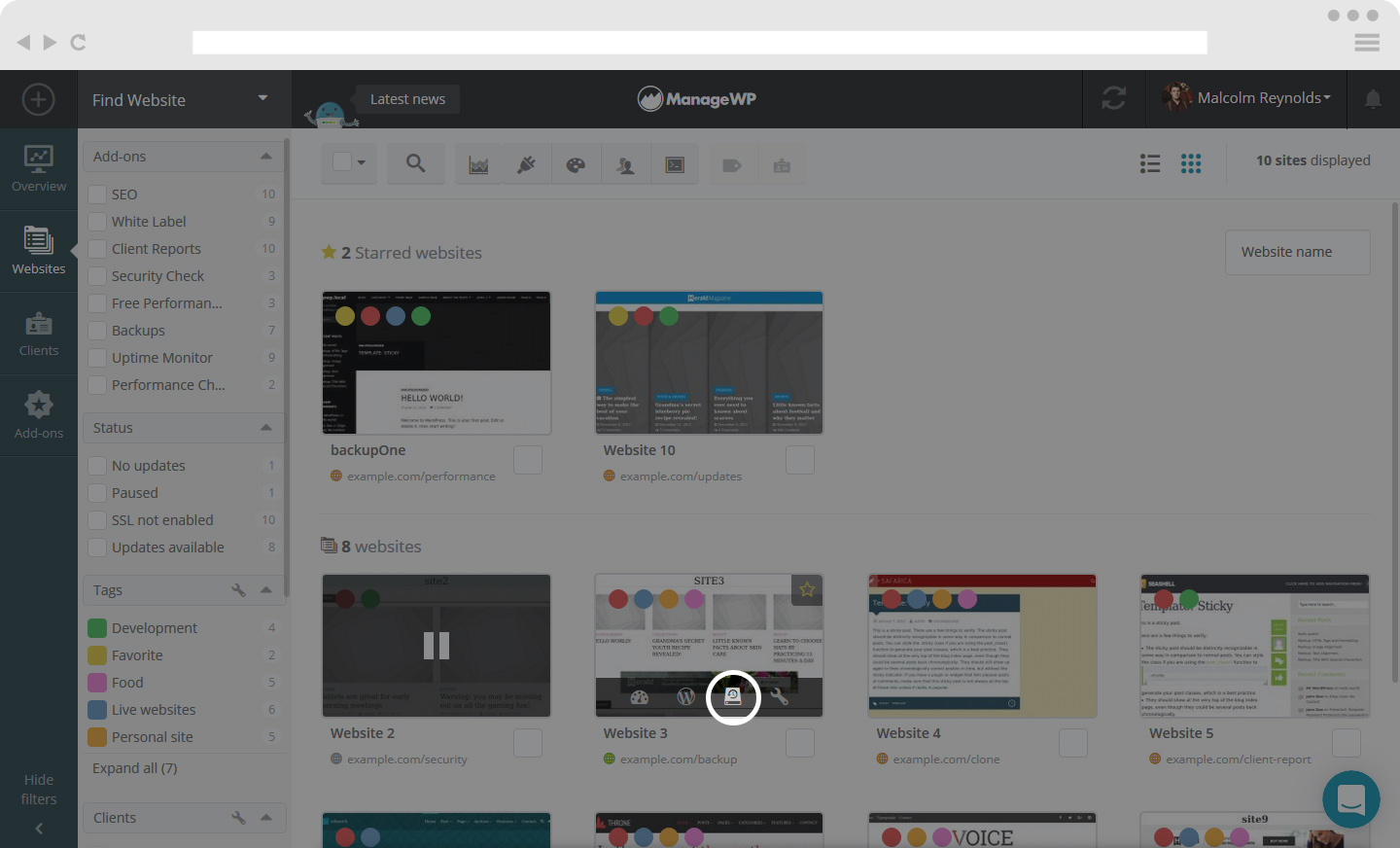Check the Backups filter

tap(97, 331)
